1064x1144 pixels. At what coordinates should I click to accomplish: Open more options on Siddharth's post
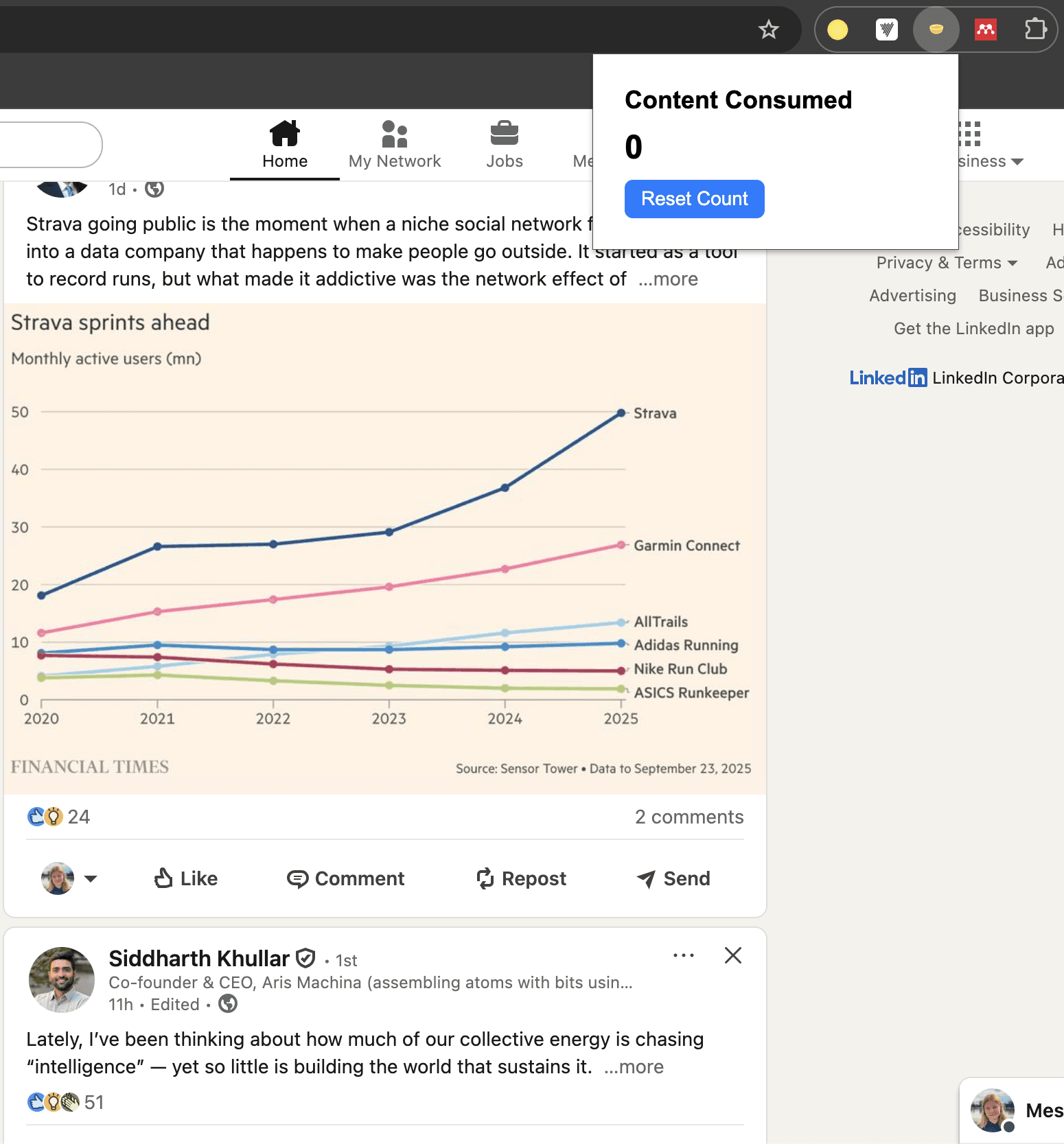click(x=684, y=955)
